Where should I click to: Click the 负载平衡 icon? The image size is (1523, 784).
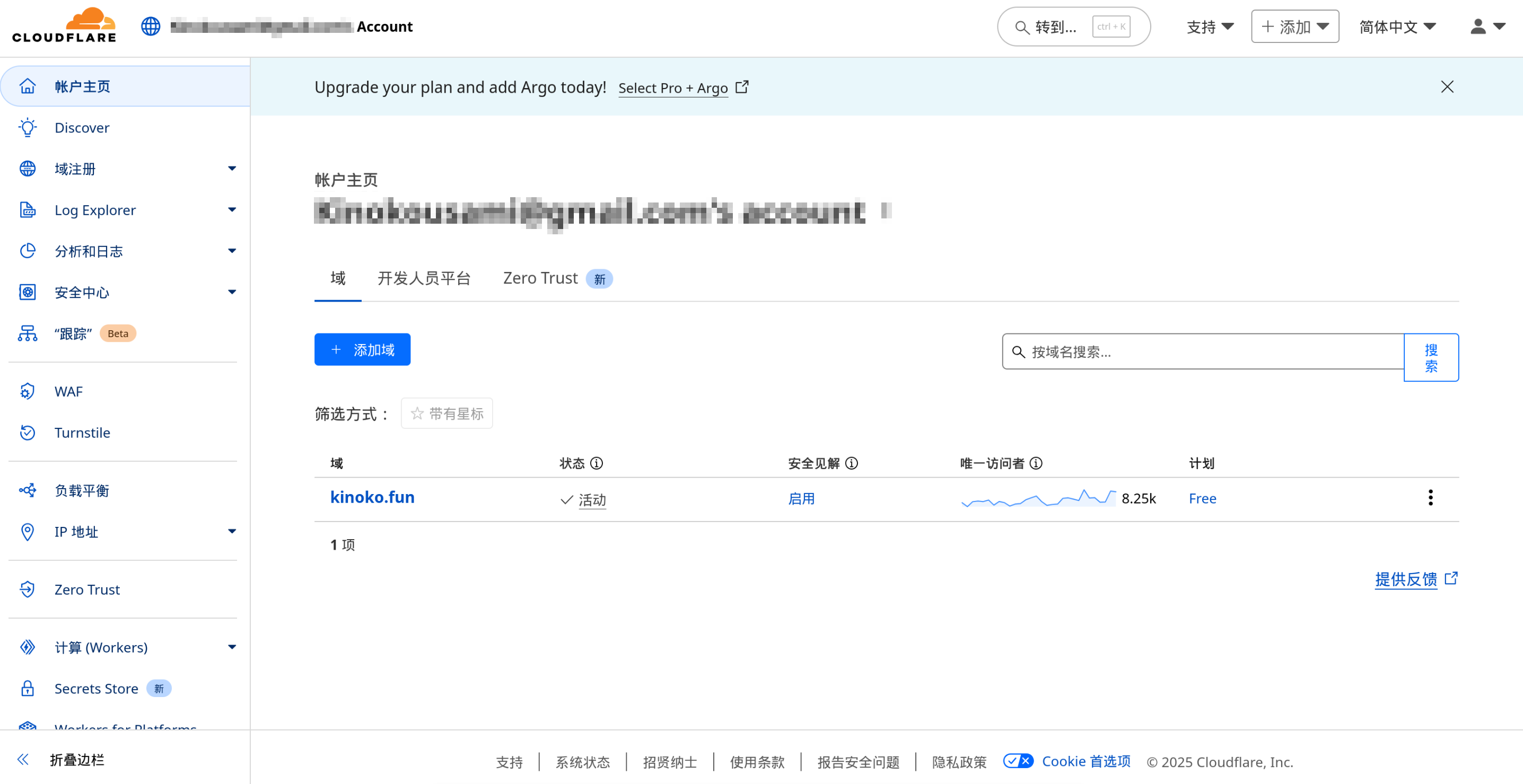(27, 490)
